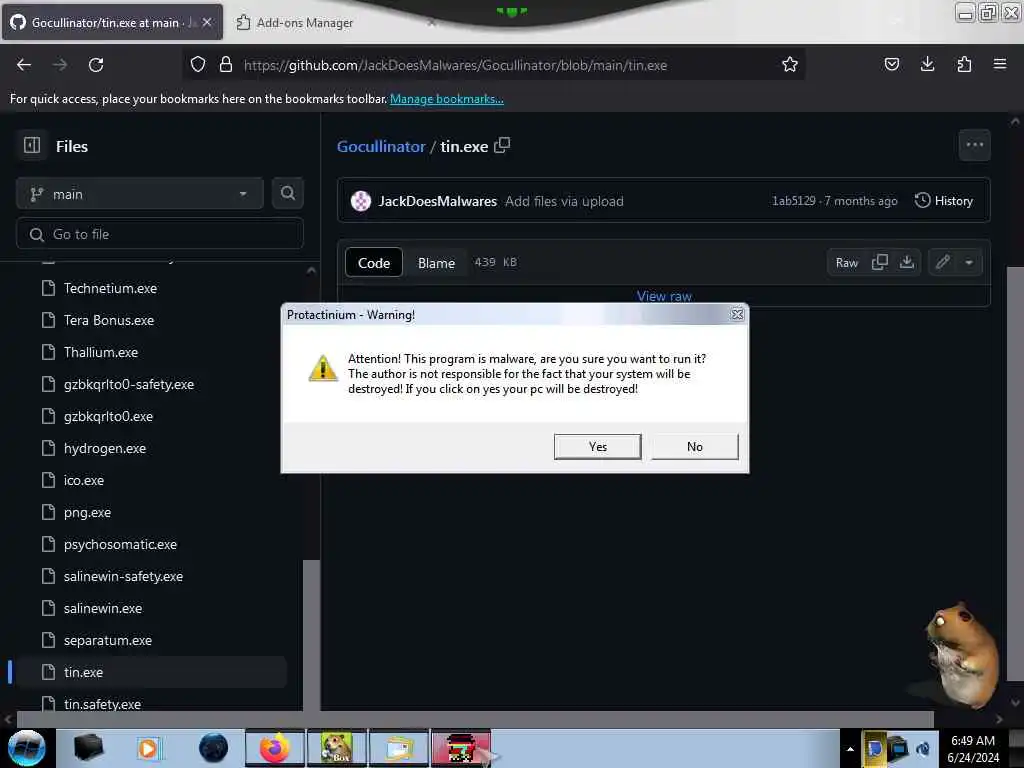Open psychosomatic.exe in the file list
1024x768 pixels.
[120, 544]
